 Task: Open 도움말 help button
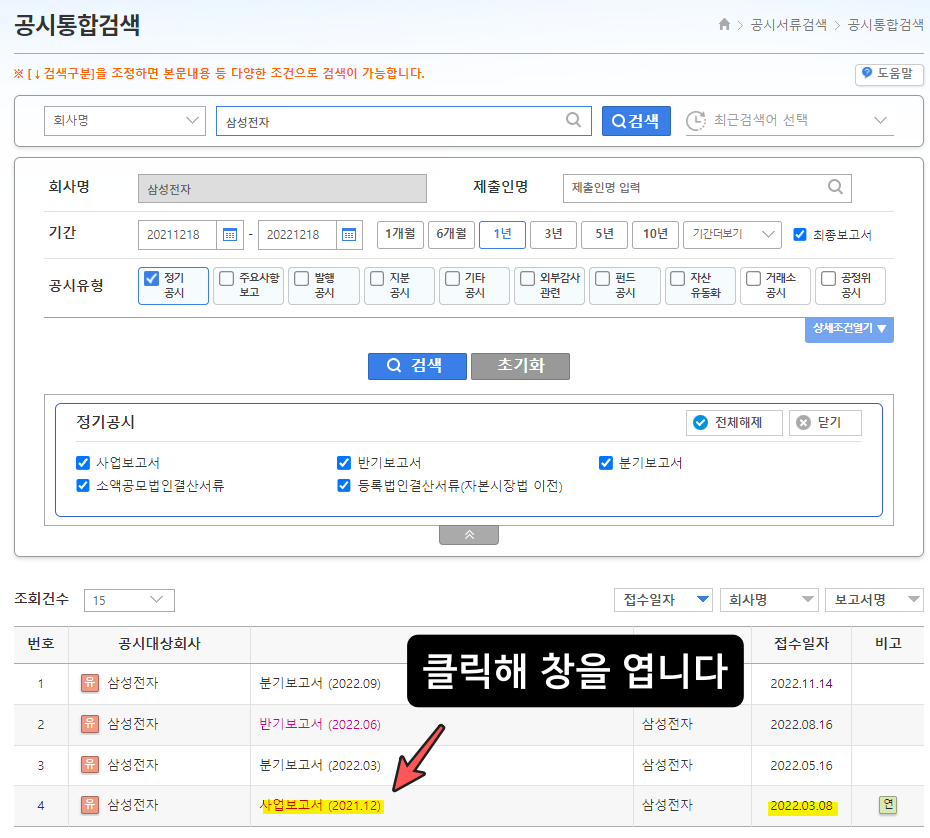pos(888,74)
